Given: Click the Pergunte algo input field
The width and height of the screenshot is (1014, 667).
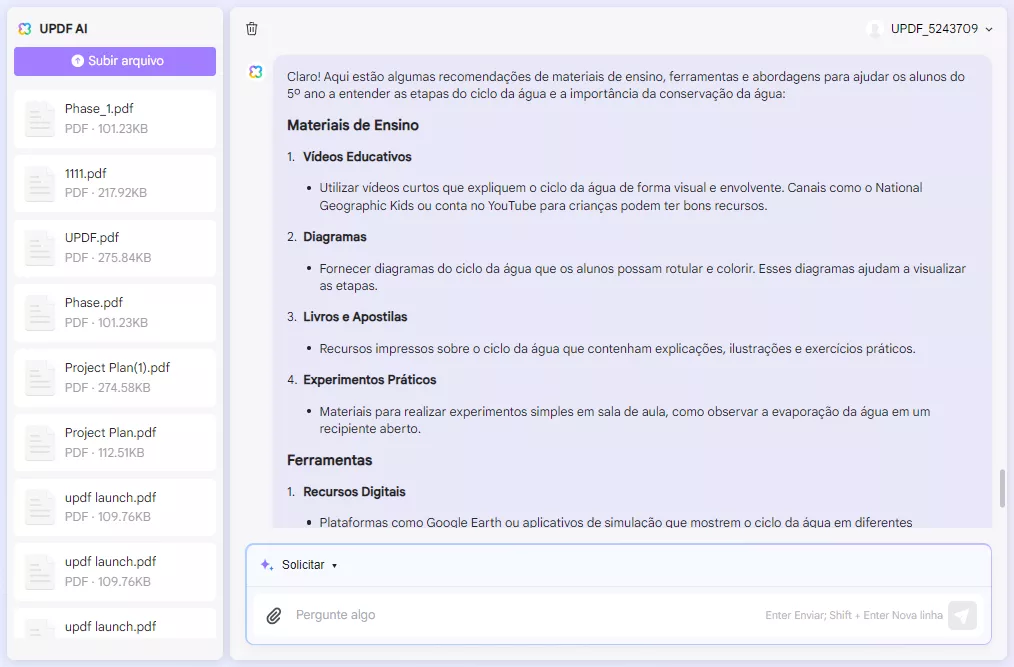Looking at the screenshot, I should (527, 615).
